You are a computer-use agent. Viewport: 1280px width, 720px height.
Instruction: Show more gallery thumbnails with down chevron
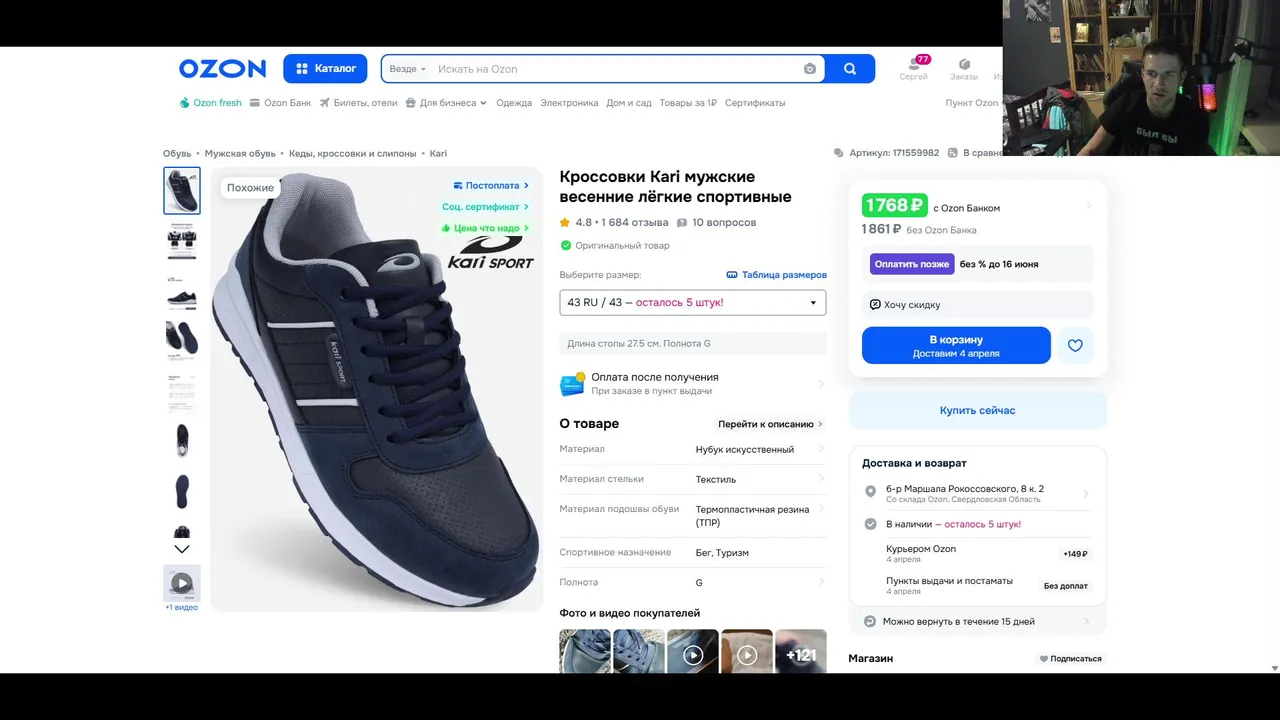(x=182, y=549)
